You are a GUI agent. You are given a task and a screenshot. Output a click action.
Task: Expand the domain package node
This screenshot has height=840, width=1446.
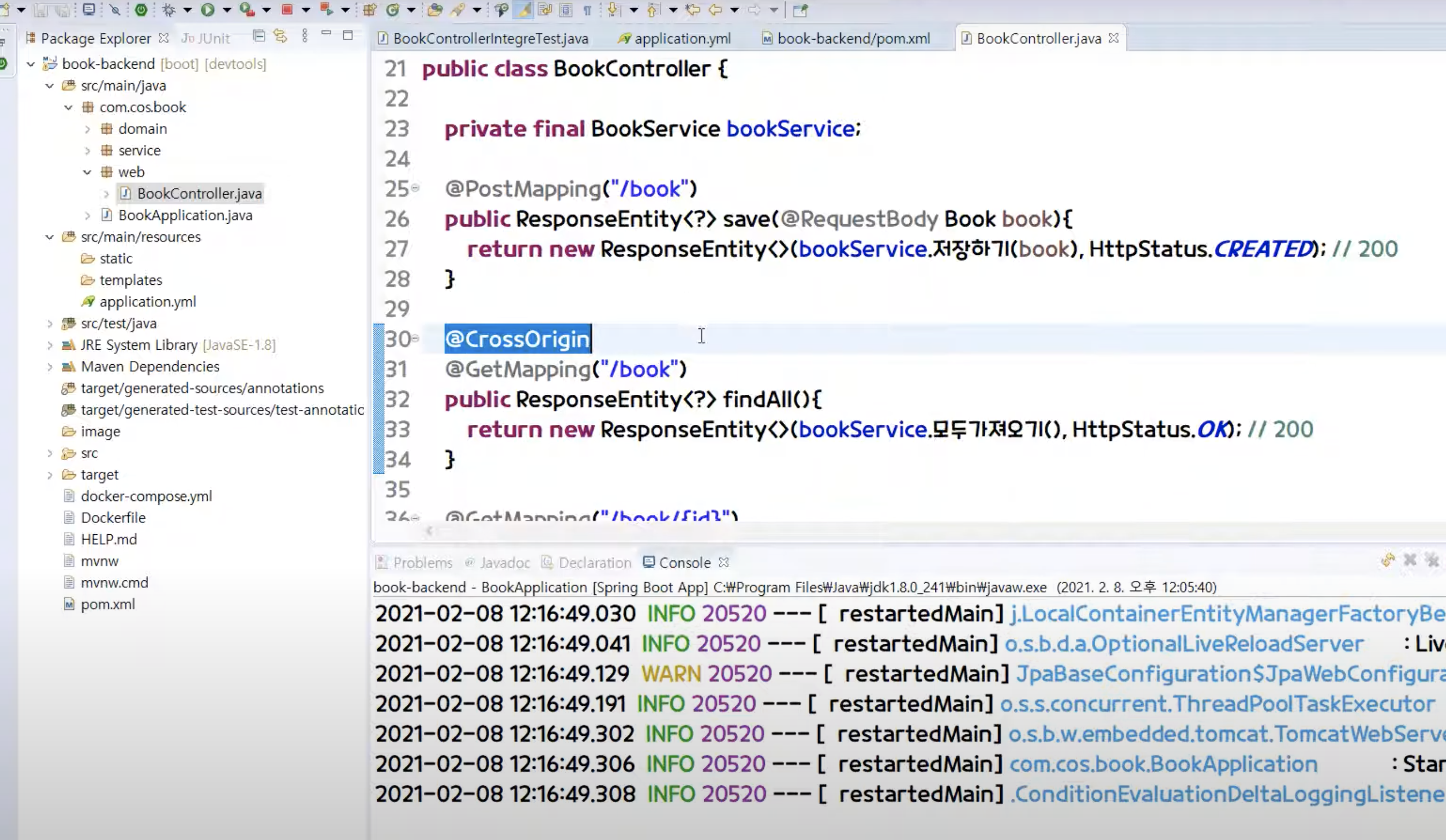pyautogui.click(x=87, y=129)
